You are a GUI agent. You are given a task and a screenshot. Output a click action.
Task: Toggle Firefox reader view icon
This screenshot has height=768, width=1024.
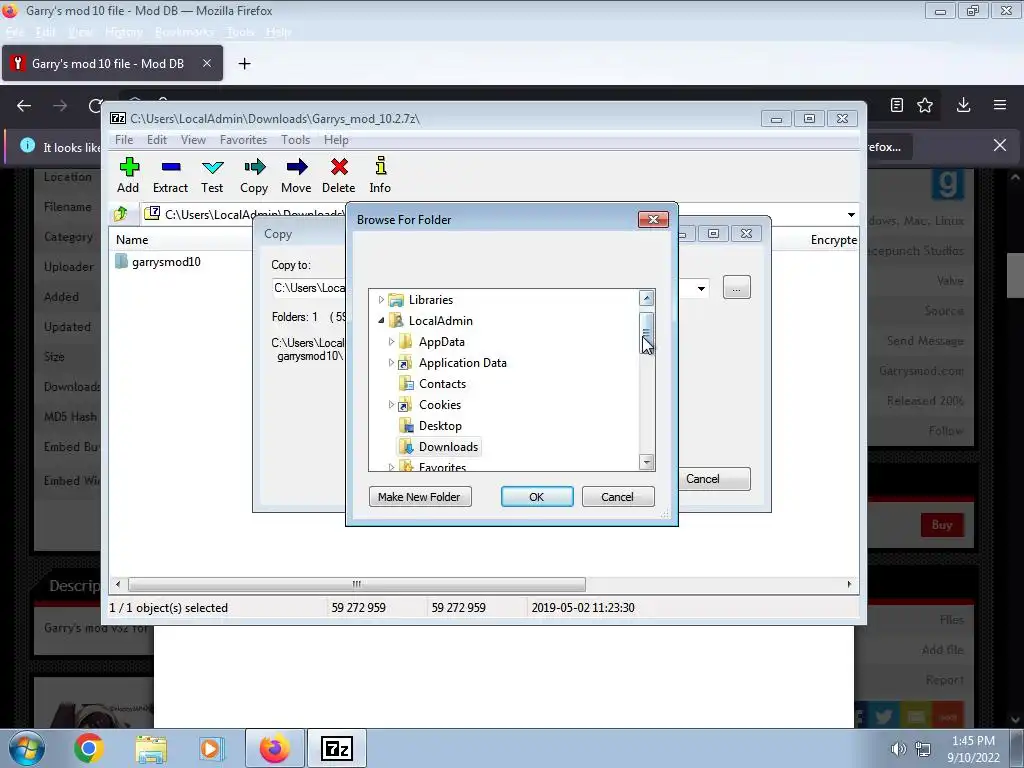[x=897, y=105]
